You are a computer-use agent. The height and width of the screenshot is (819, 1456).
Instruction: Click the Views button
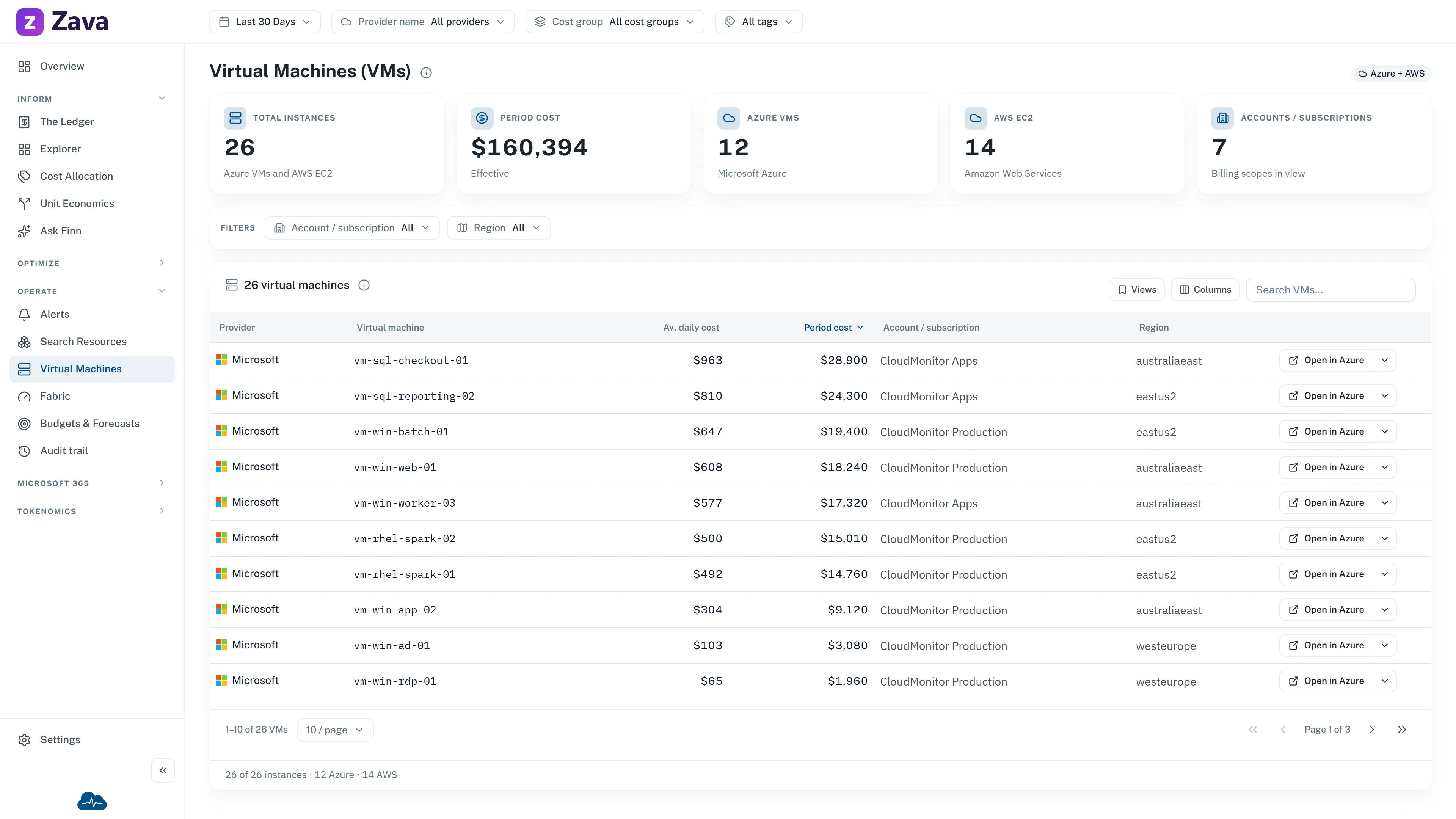click(x=1137, y=289)
